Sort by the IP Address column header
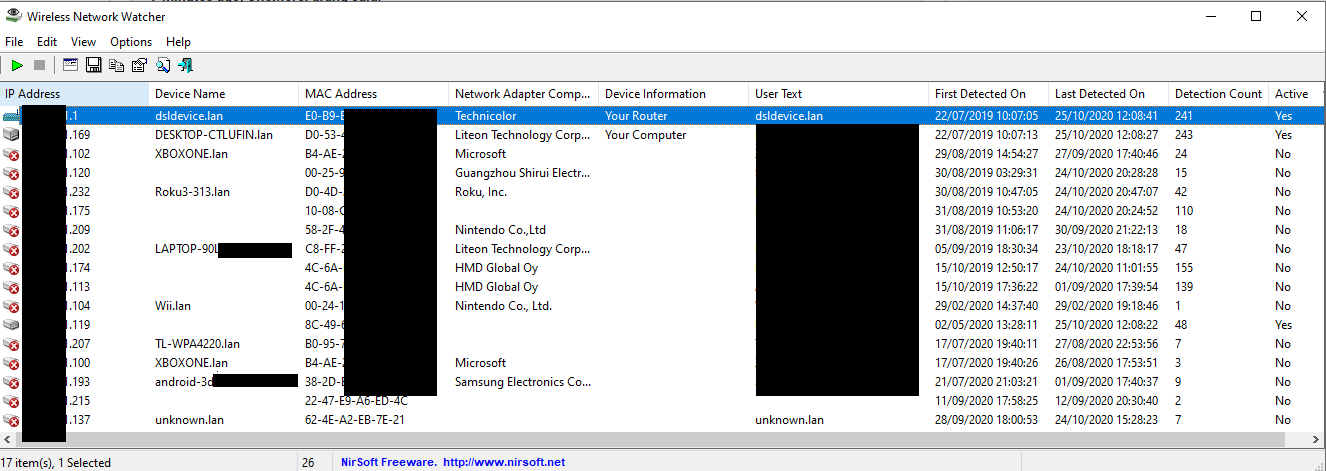The width and height of the screenshot is (1326, 471). (x=75, y=94)
